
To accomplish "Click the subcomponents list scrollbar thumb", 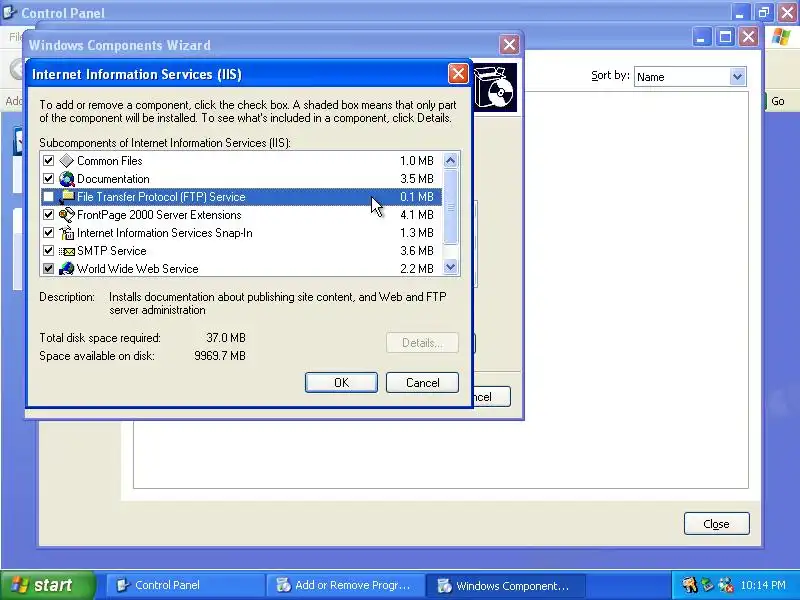I will [451, 207].
